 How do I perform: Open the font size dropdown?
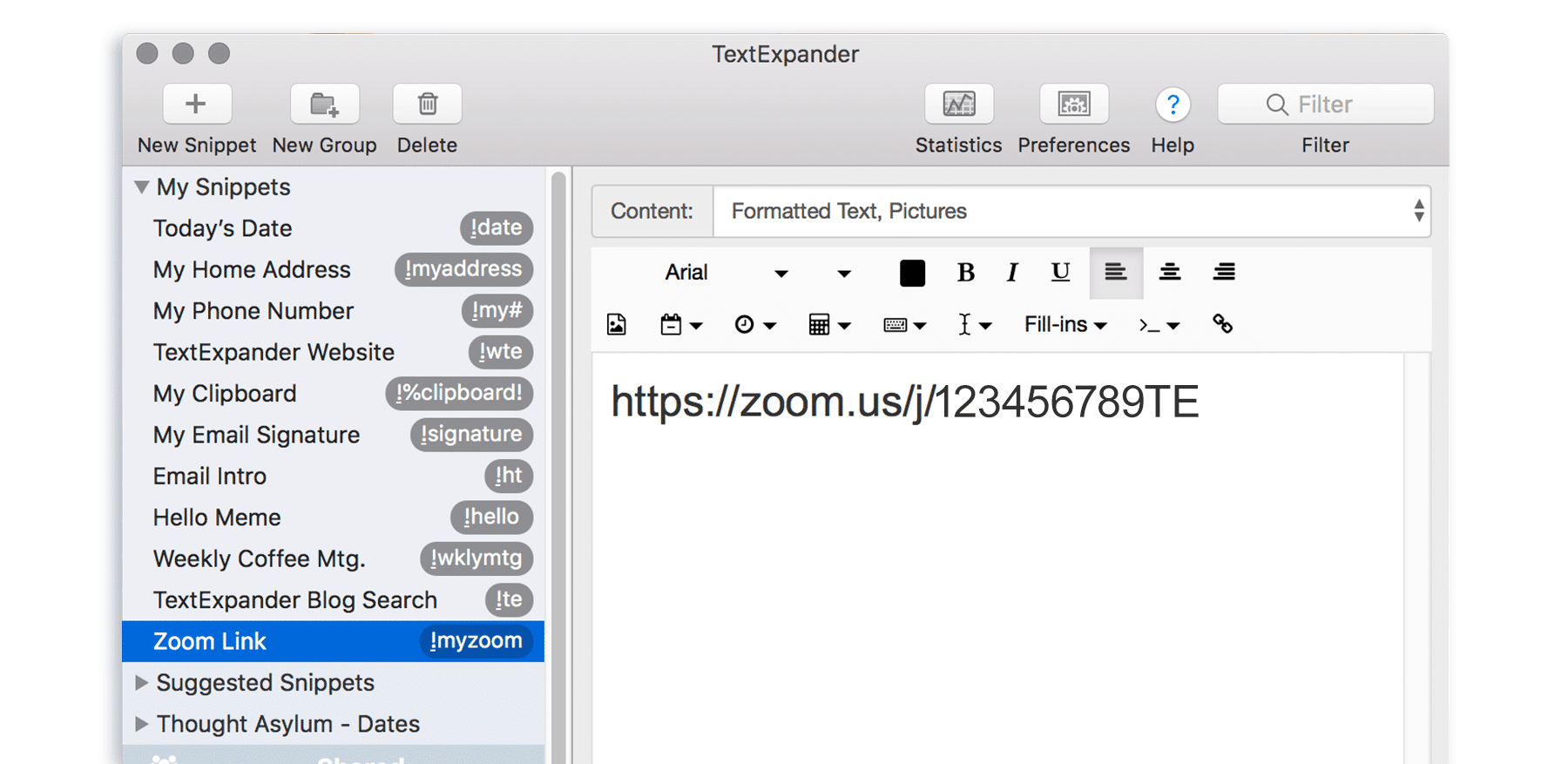[842, 273]
